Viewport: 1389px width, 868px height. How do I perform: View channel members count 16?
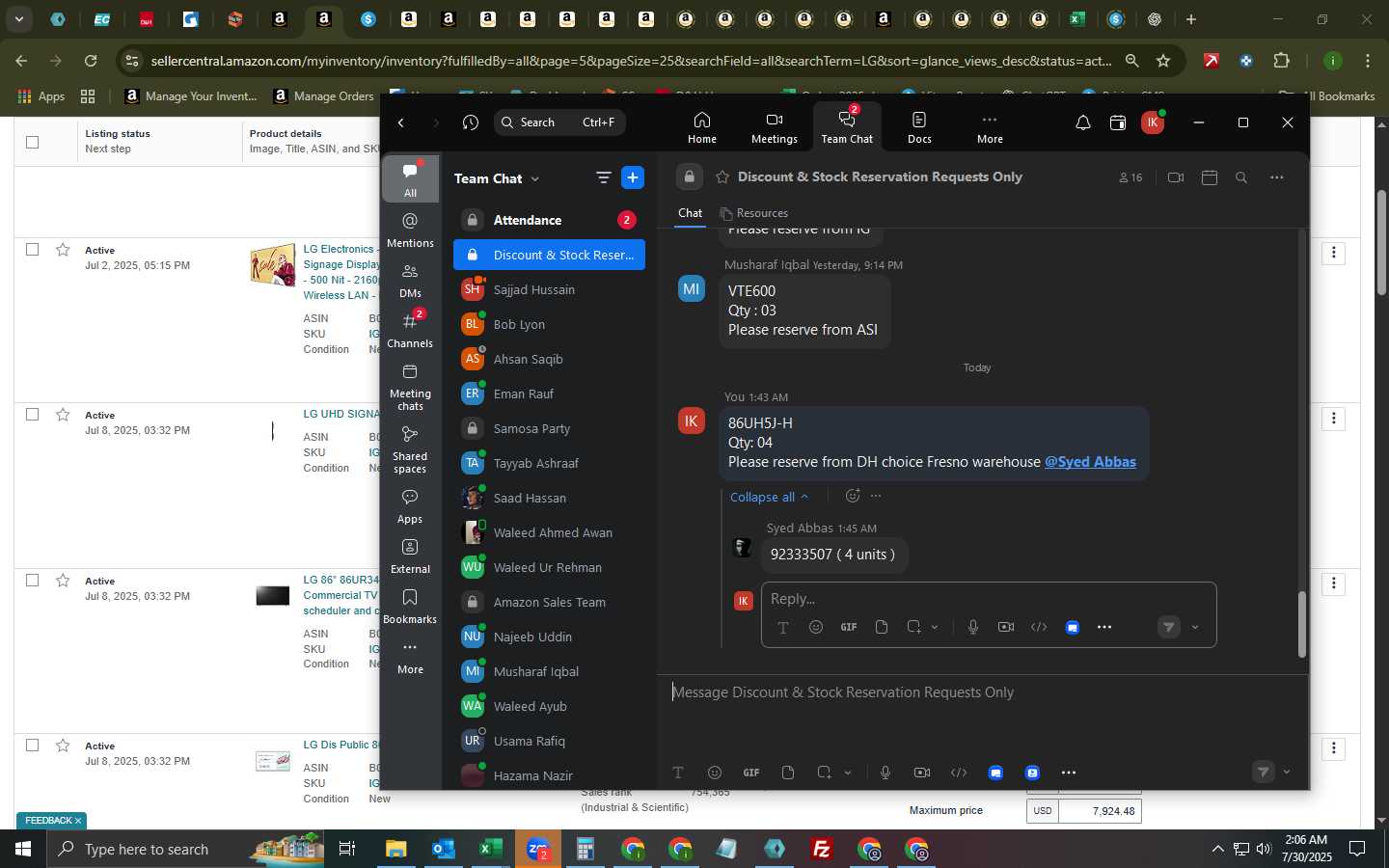point(1130,177)
